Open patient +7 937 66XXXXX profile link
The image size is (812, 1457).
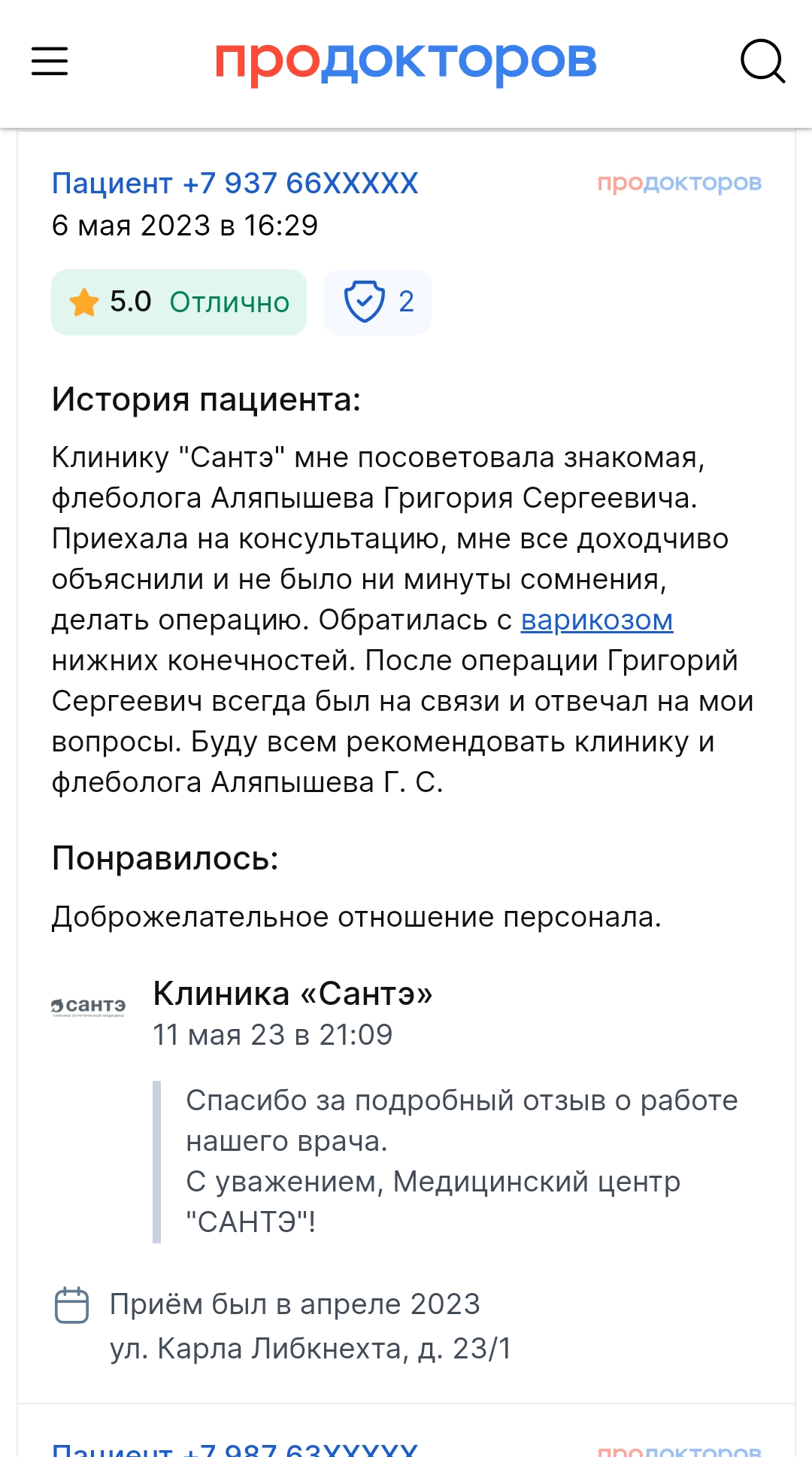click(235, 183)
